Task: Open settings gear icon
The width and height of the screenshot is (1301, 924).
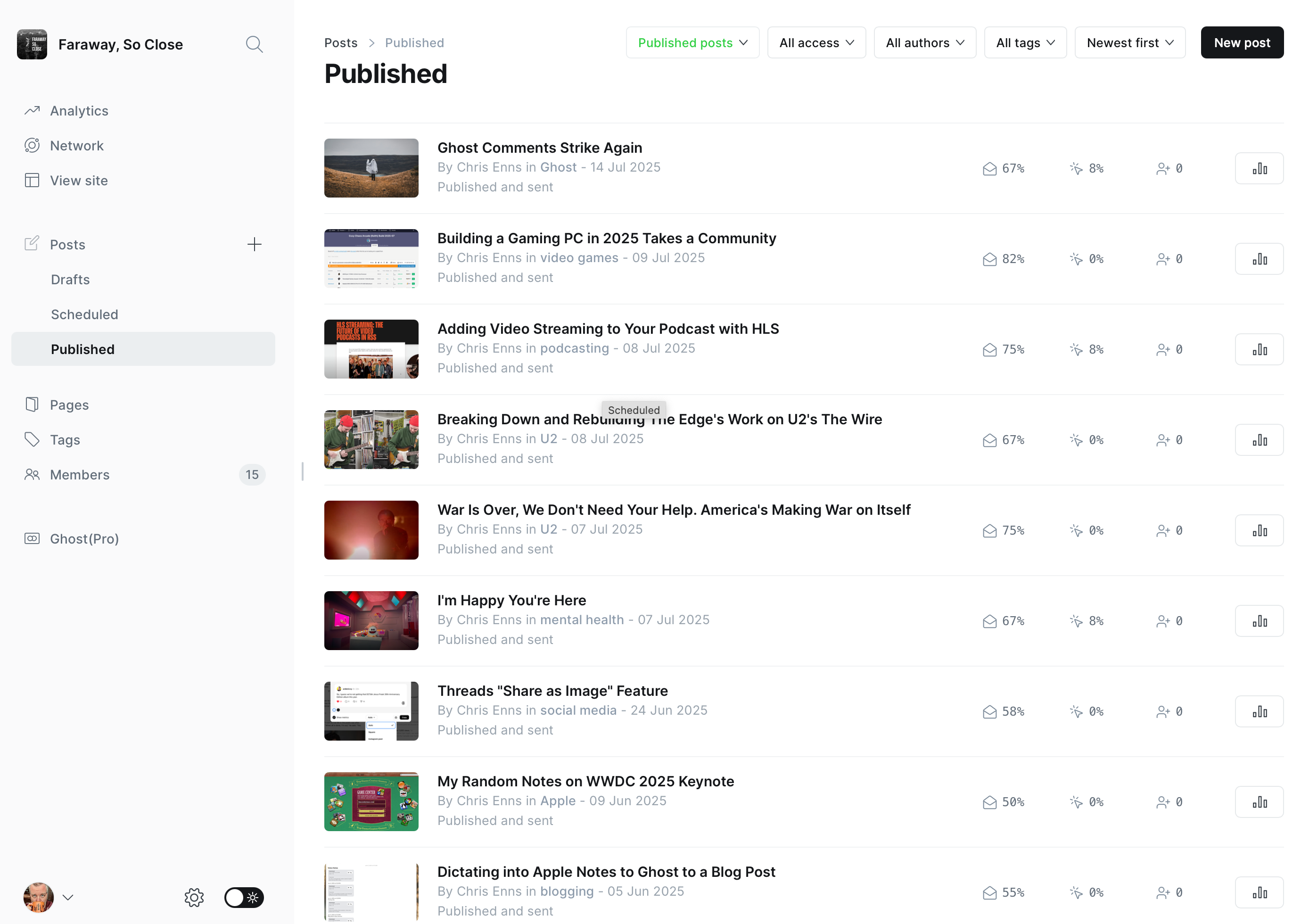Action: [194, 897]
